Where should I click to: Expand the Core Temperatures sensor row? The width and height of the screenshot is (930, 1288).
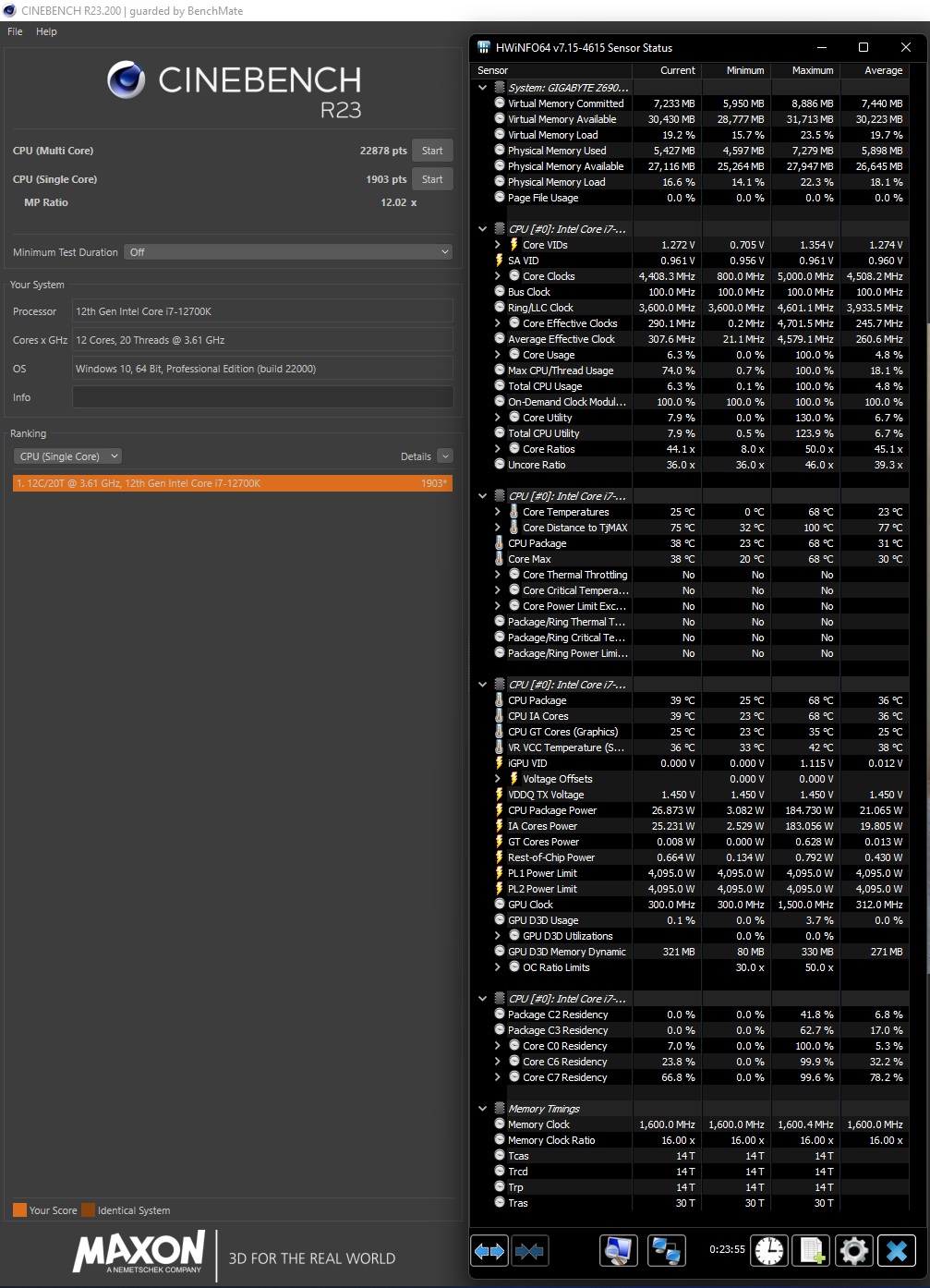[x=498, y=512]
